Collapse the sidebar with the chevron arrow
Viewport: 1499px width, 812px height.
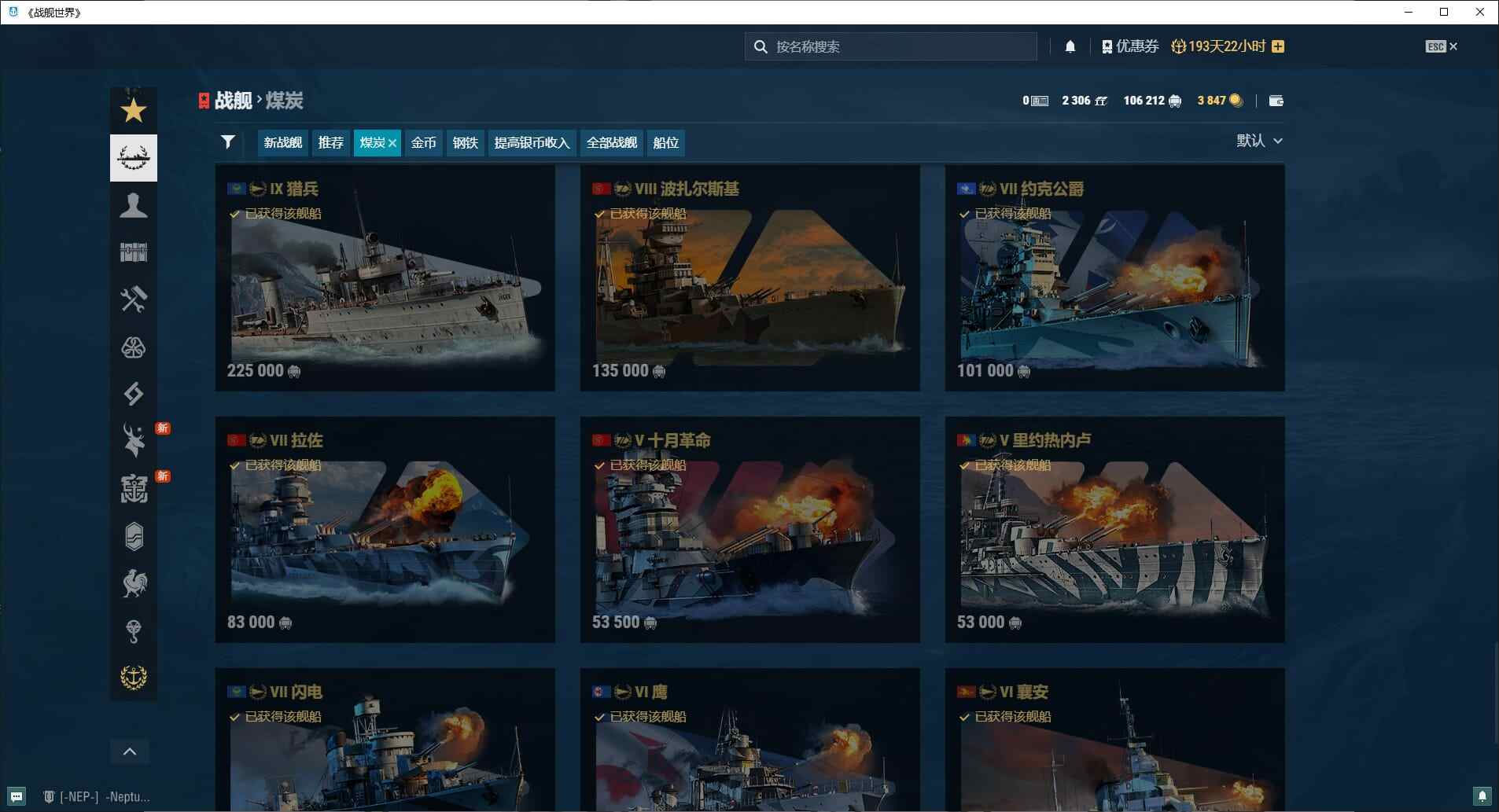(x=130, y=751)
